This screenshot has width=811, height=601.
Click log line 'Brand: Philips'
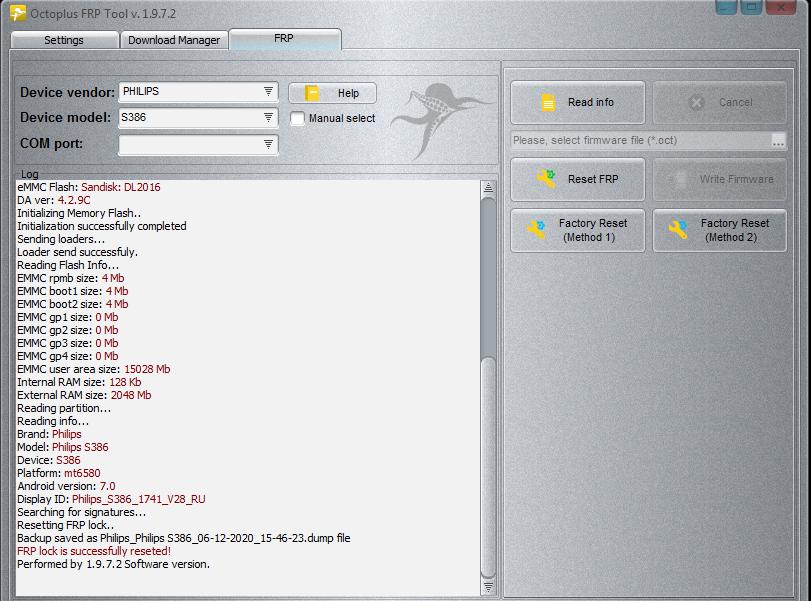click(49, 434)
